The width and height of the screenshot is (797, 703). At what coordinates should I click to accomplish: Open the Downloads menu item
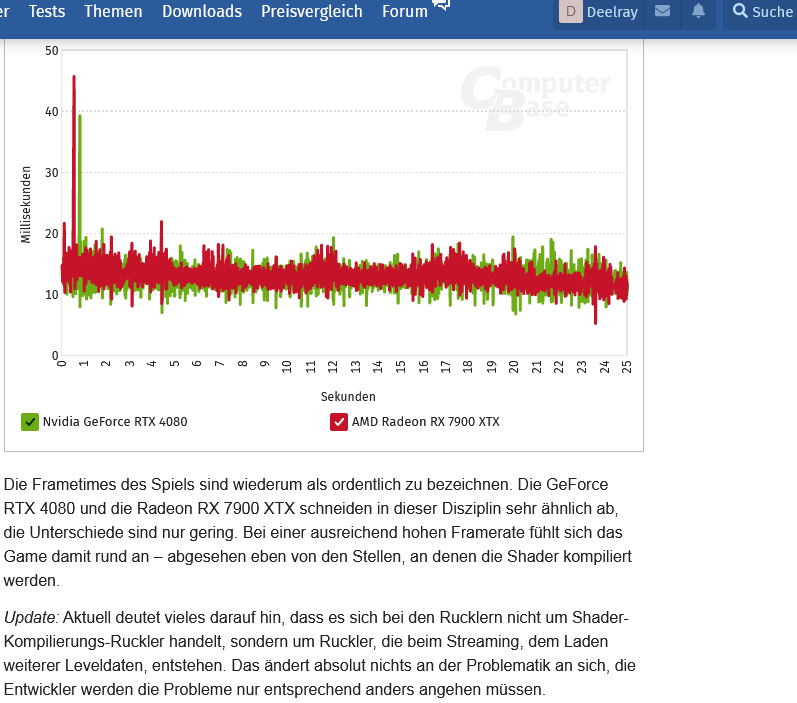tap(202, 11)
